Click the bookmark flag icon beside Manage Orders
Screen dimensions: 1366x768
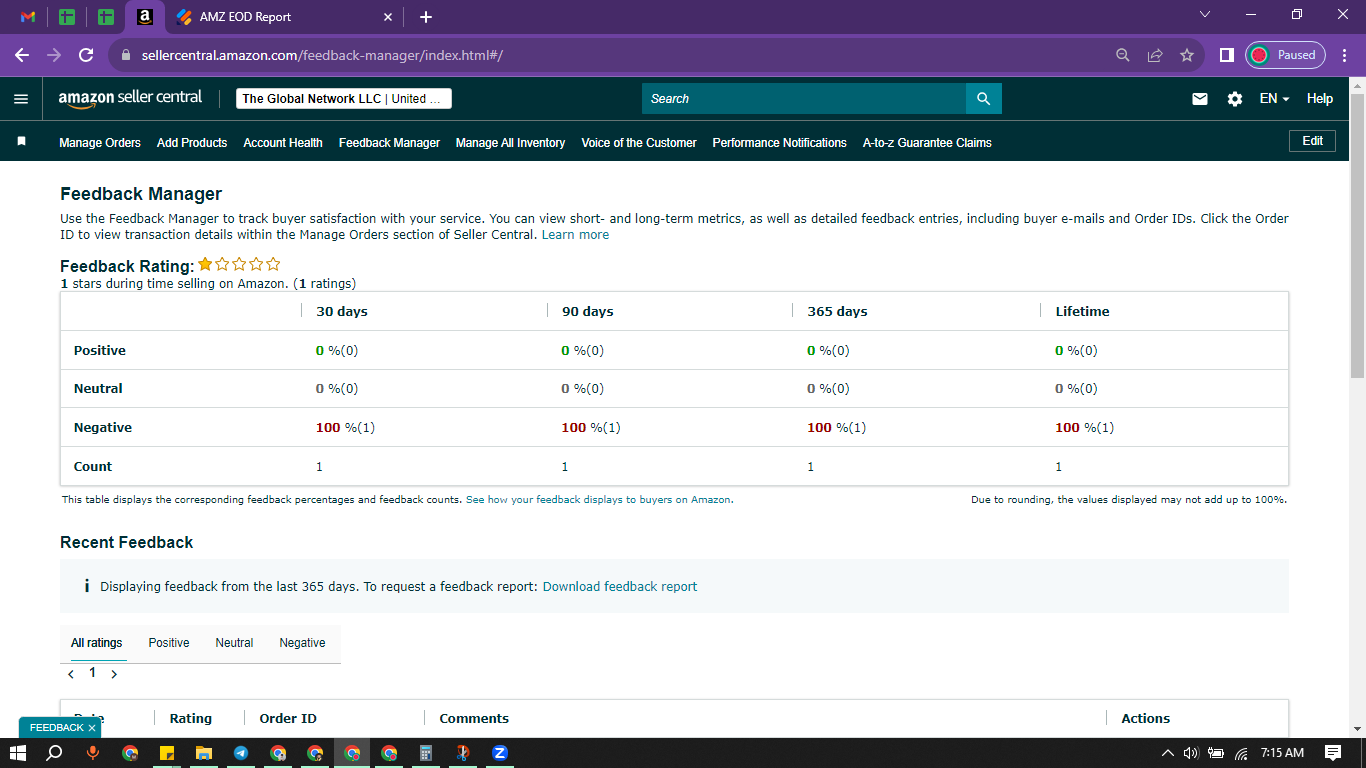[21, 142]
